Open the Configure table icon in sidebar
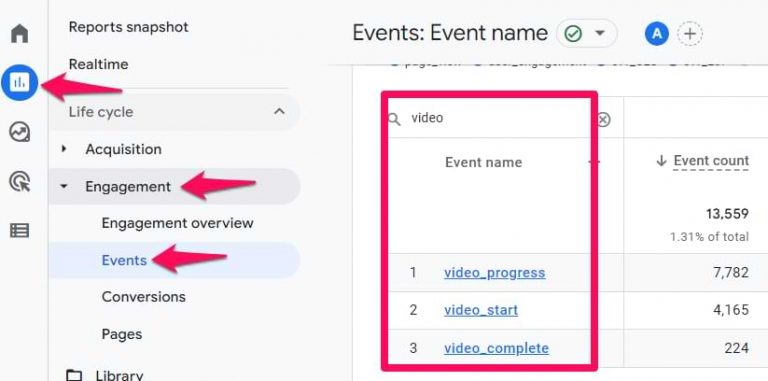Image resolution: width=768 pixels, height=381 pixels. pyautogui.click(x=20, y=230)
